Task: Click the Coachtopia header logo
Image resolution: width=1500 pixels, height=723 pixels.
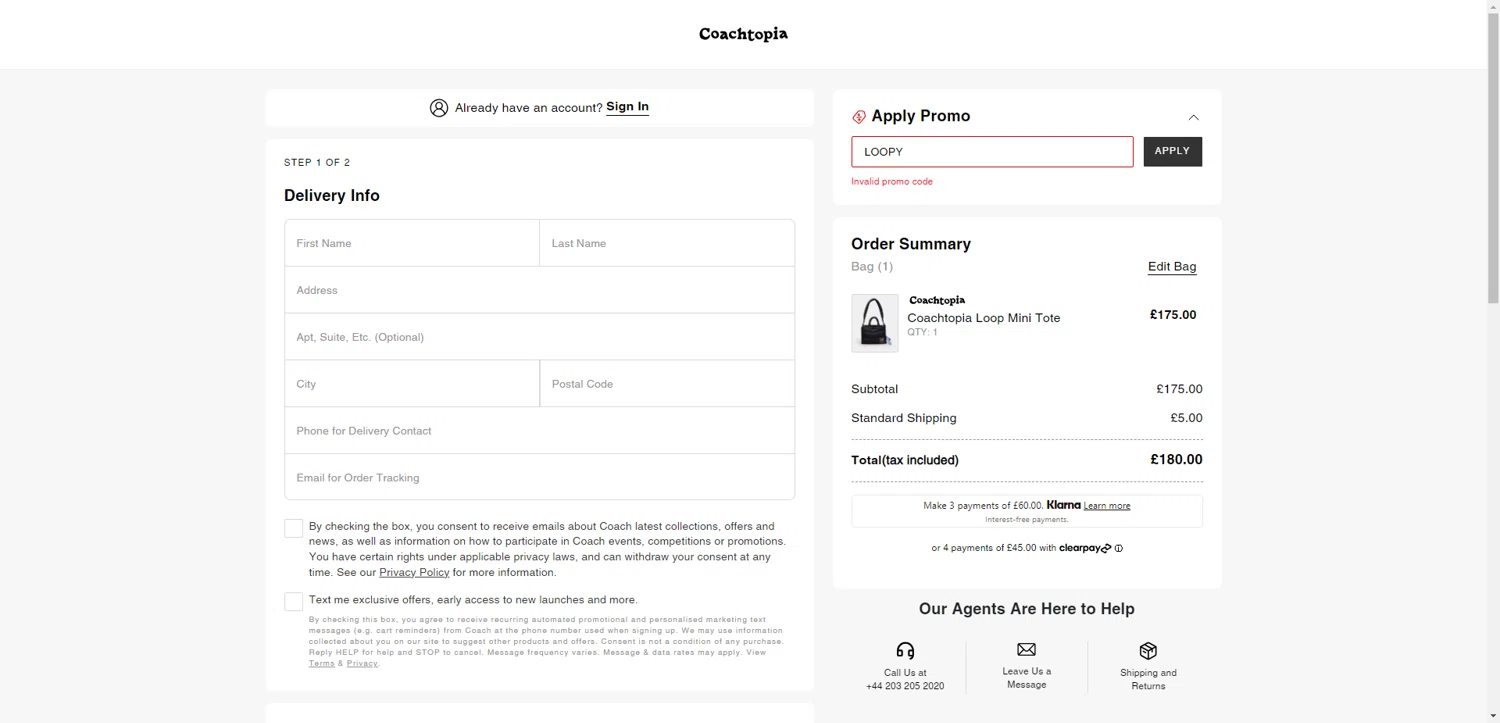Action: (743, 34)
